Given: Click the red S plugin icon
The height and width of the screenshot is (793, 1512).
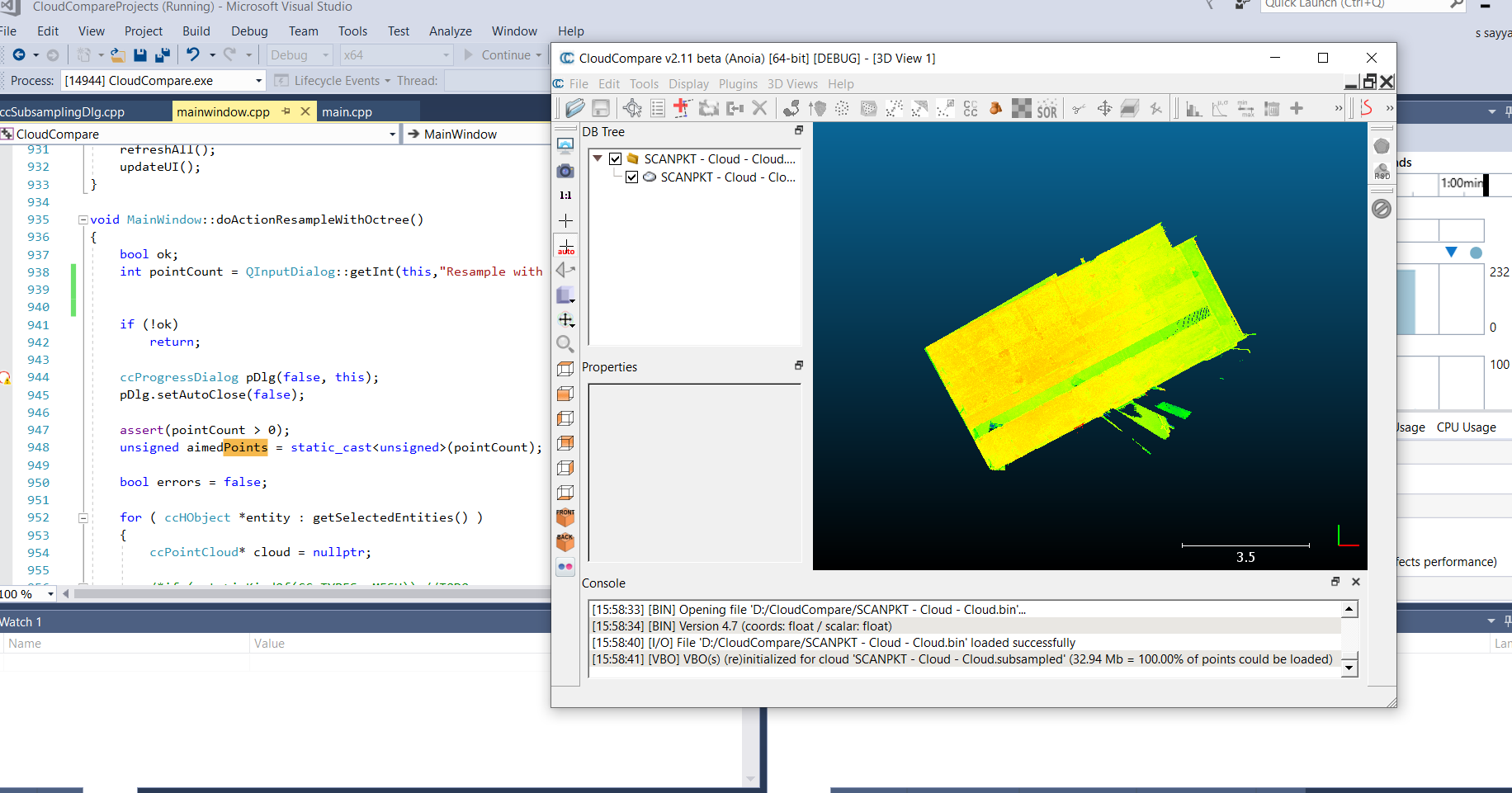Looking at the screenshot, I should [1367, 108].
